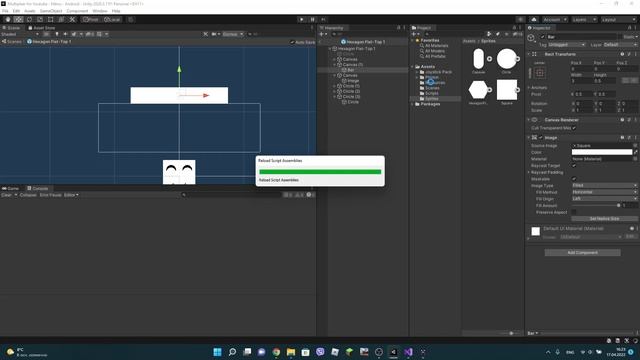Toggle the Auto Save checkbox
This screenshot has width=640, height=360.
292,42
